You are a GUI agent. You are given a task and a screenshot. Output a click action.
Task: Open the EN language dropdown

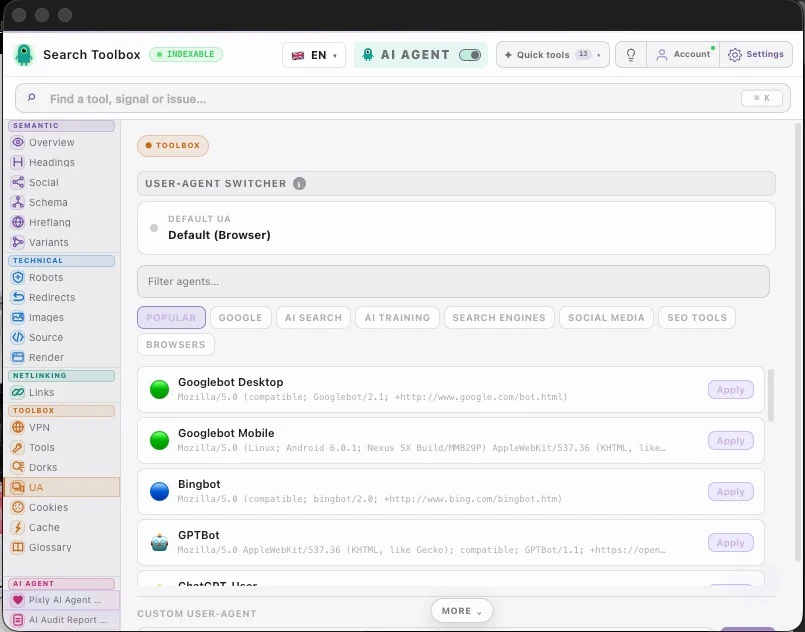pos(314,55)
